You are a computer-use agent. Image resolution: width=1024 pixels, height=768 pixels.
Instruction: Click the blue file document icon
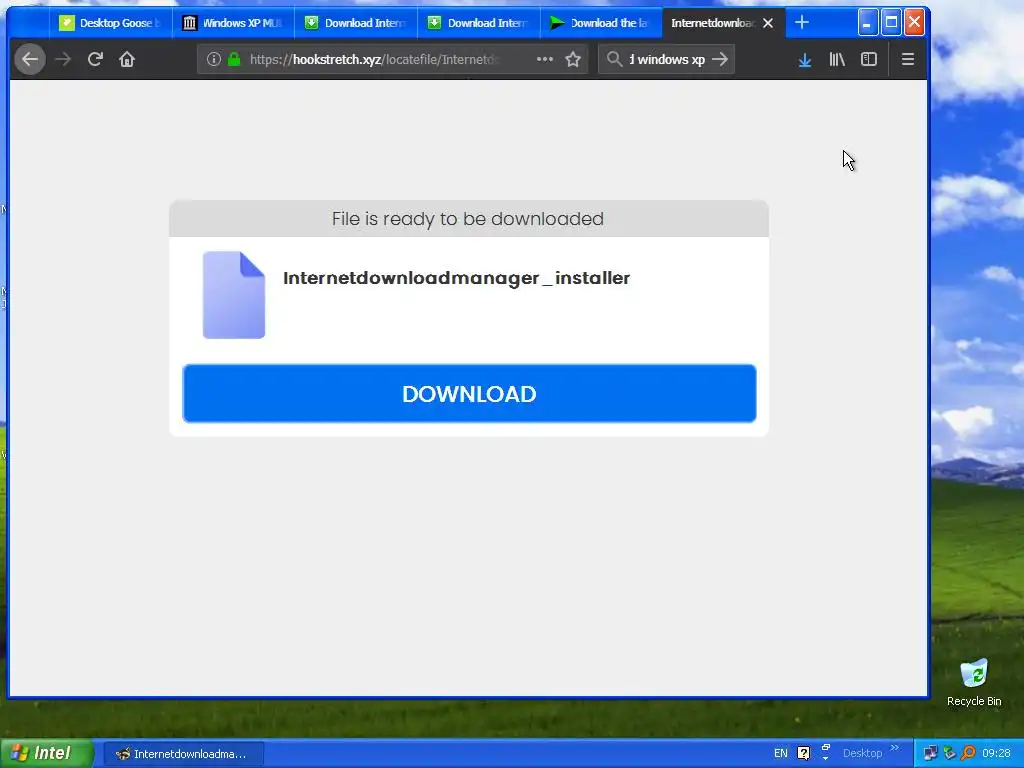[234, 295]
